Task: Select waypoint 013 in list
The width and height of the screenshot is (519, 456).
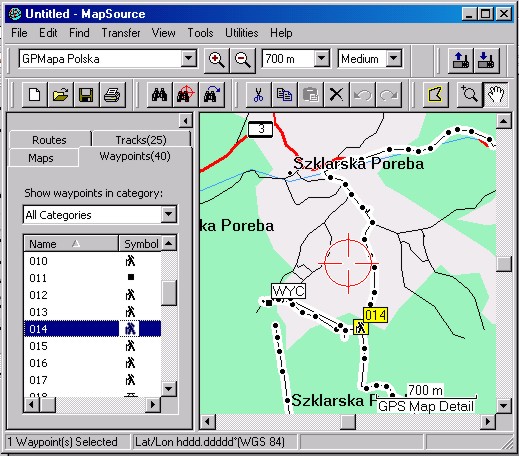Action: click(x=93, y=312)
